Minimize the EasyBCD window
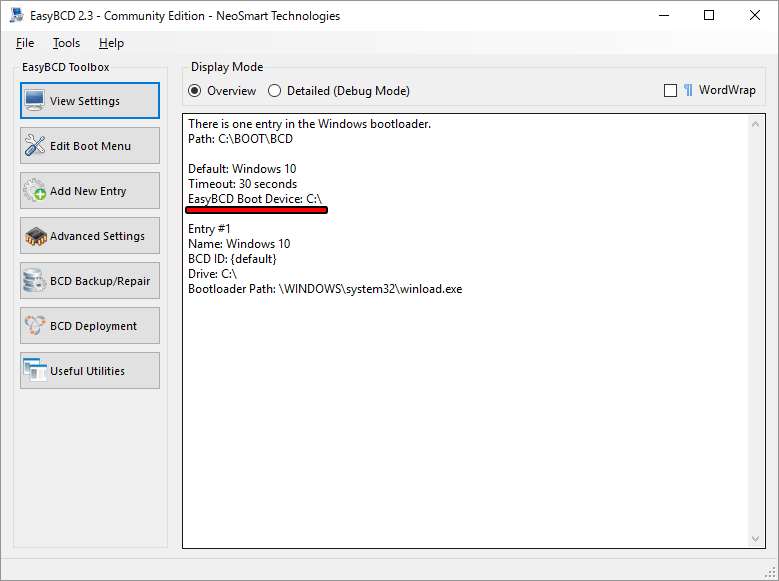Screen dimensions: 779x581 pyautogui.click(x=664, y=15)
